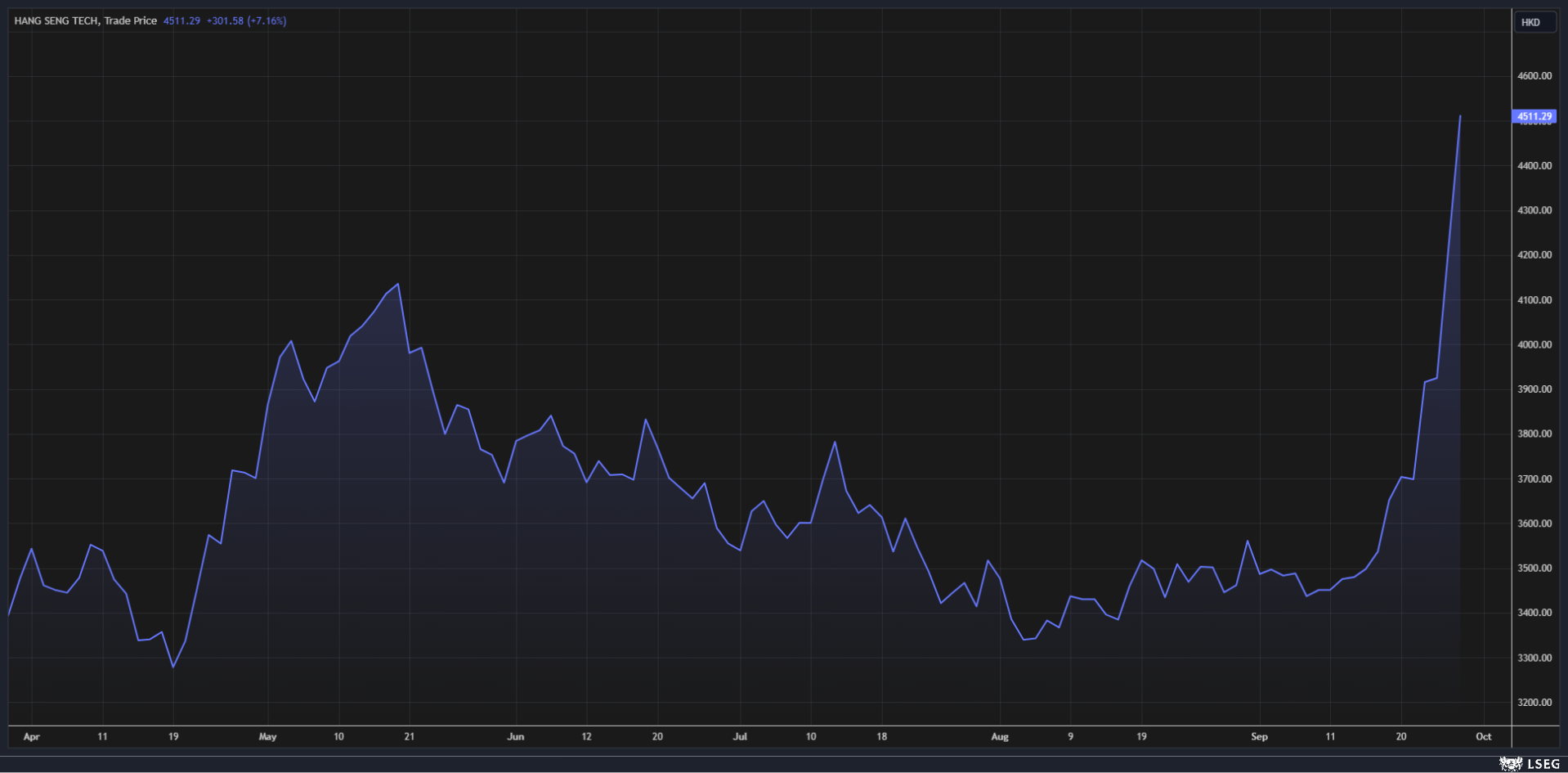Click the Apr label on time axis

[x=31, y=737]
